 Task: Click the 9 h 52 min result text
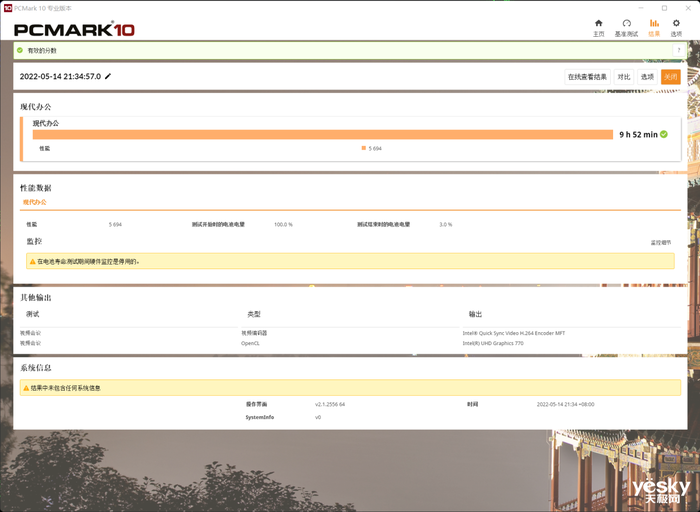[x=638, y=134]
